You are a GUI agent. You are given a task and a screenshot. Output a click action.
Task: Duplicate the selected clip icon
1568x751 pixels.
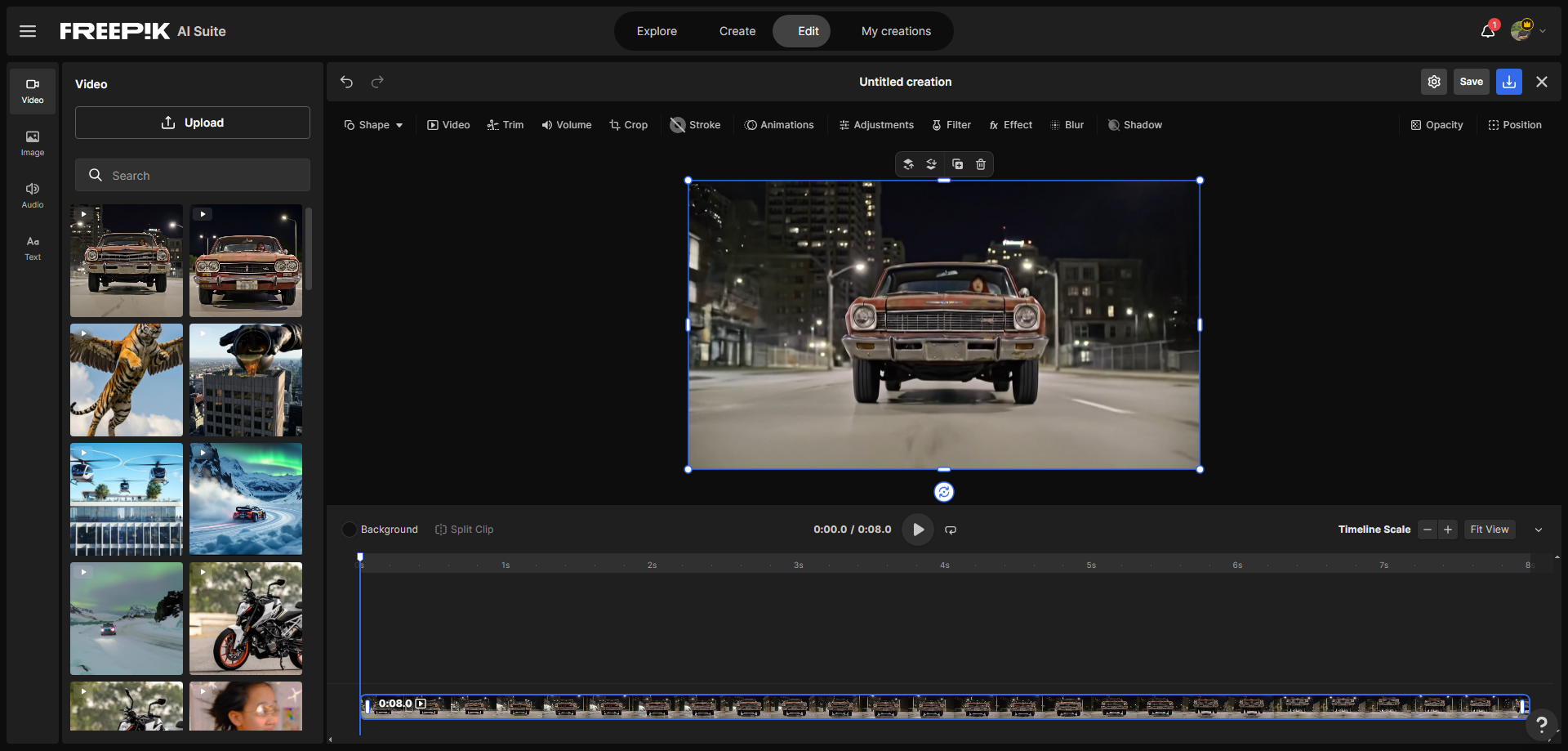point(957,164)
